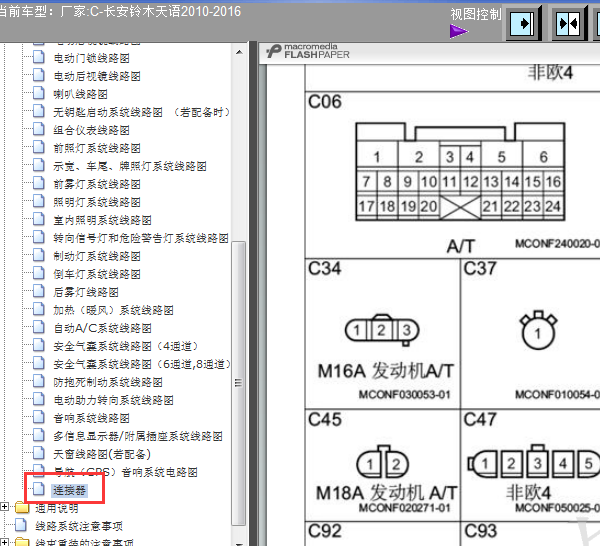This screenshot has width=600, height=546.
Task: Click the purple arrow under 视图控制
Action: (x=459, y=31)
